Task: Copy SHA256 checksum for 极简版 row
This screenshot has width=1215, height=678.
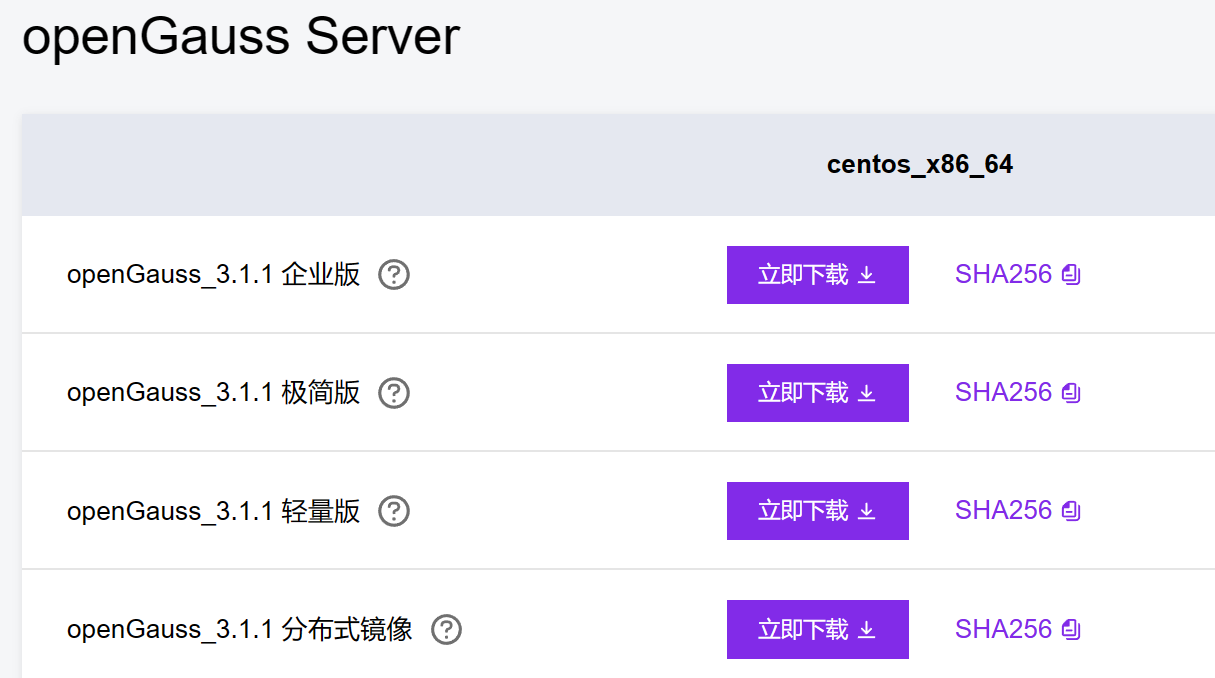Action: (x=1071, y=392)
